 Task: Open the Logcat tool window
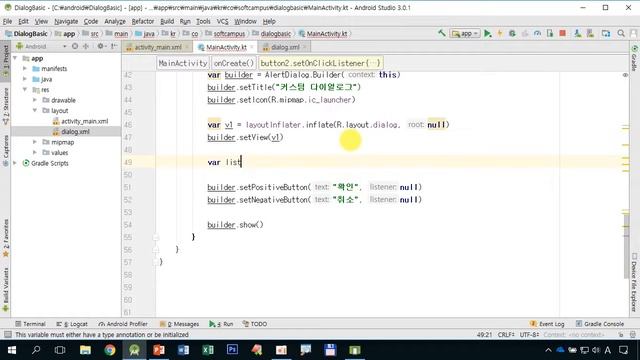72,324
